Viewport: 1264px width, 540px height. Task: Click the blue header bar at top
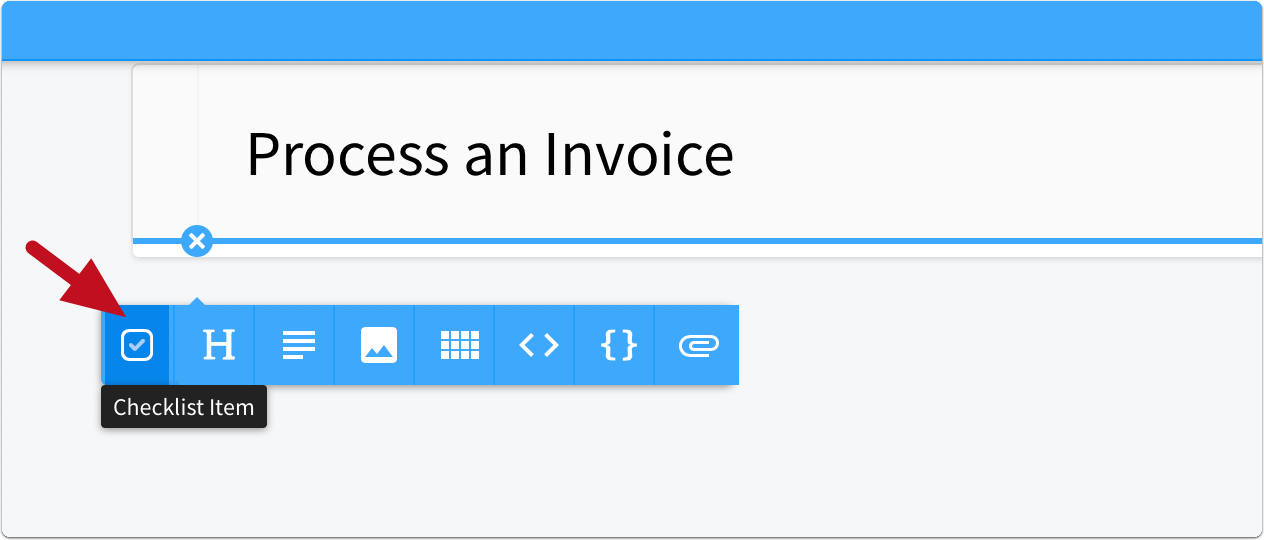[x=632, y=31]
